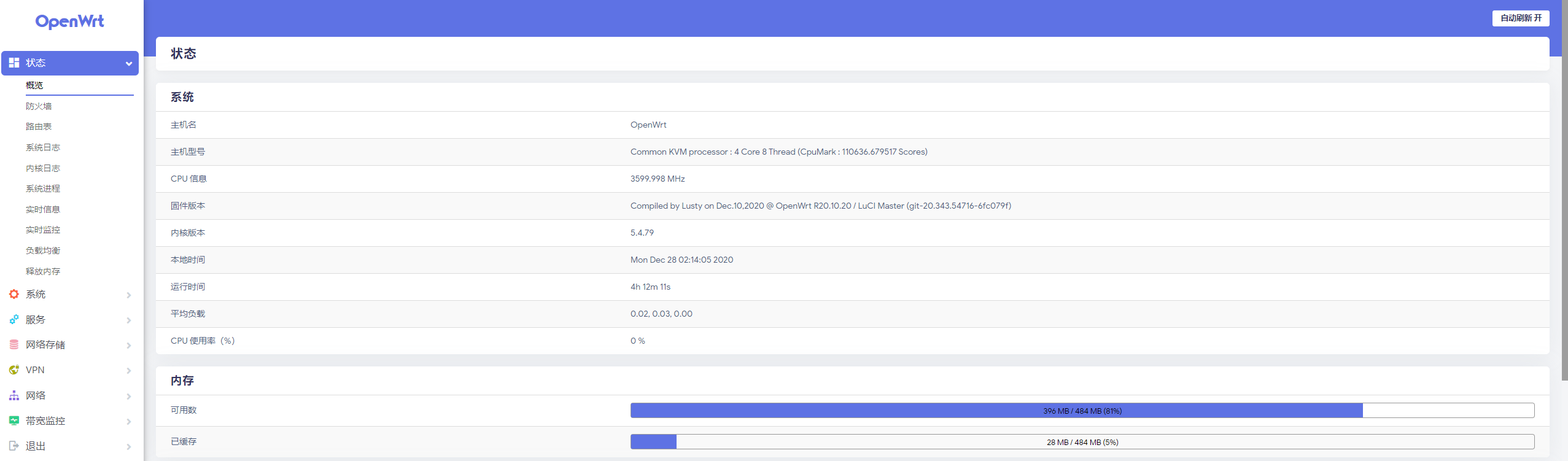Click the 内核版本 row label
Viewport: 1568px width, 461px height.
pyautogui.click(x=188, y=233)
